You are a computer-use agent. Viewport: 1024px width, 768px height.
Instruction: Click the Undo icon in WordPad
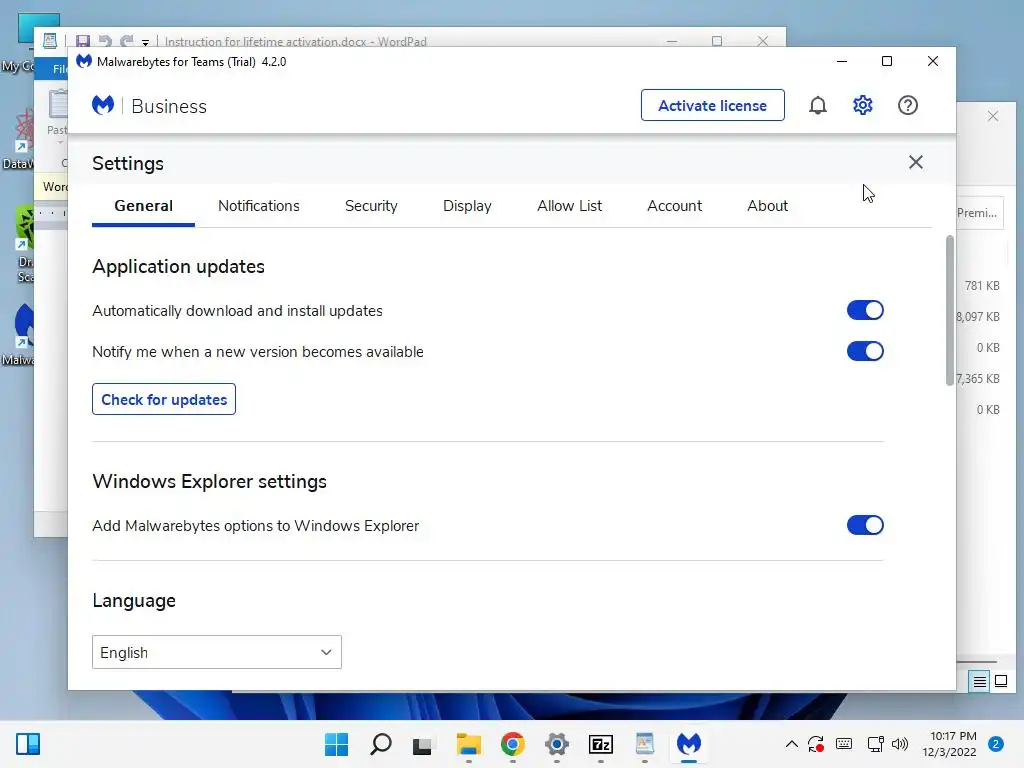coord(104,41)
